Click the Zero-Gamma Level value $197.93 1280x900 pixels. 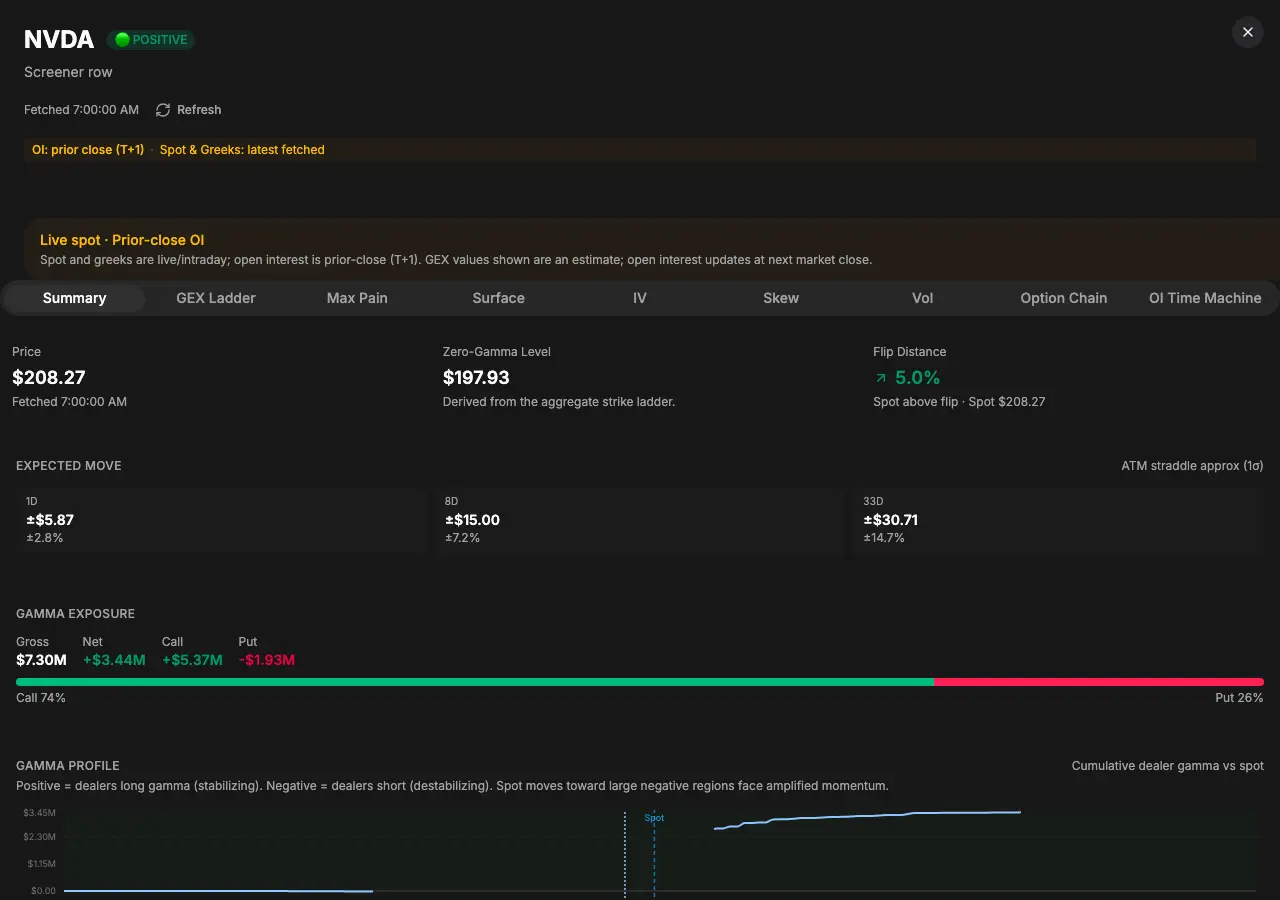tap(476, 378)
